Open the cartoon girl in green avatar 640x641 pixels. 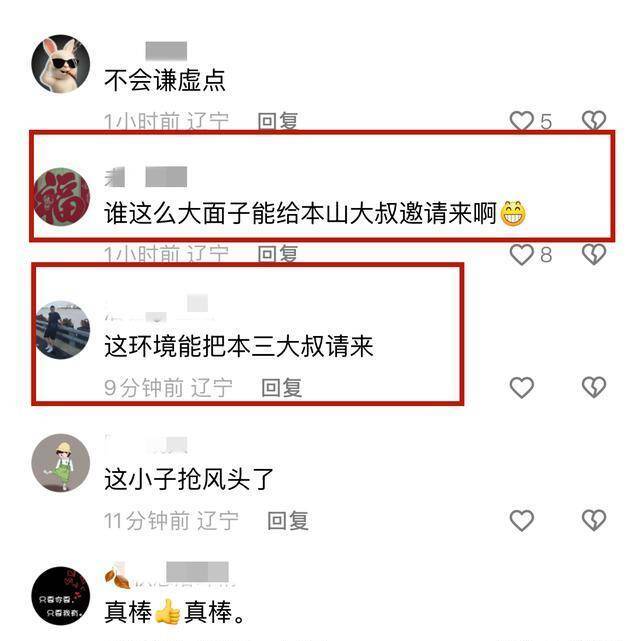point(61,463)
